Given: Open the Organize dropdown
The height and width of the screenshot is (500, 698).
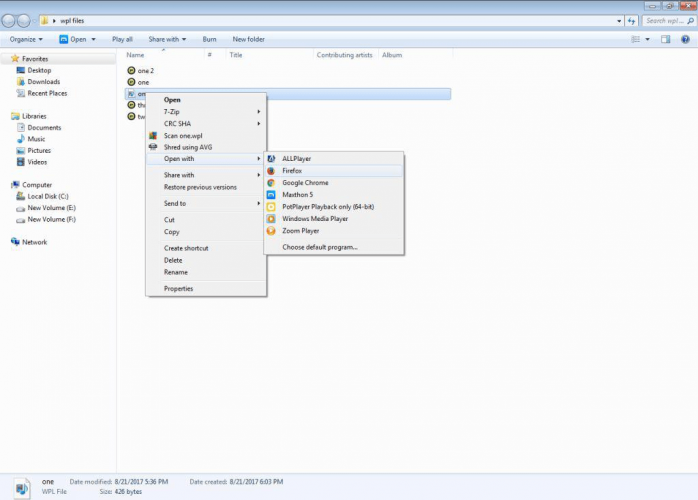Looking at the screenshot, I should [26, 39].
